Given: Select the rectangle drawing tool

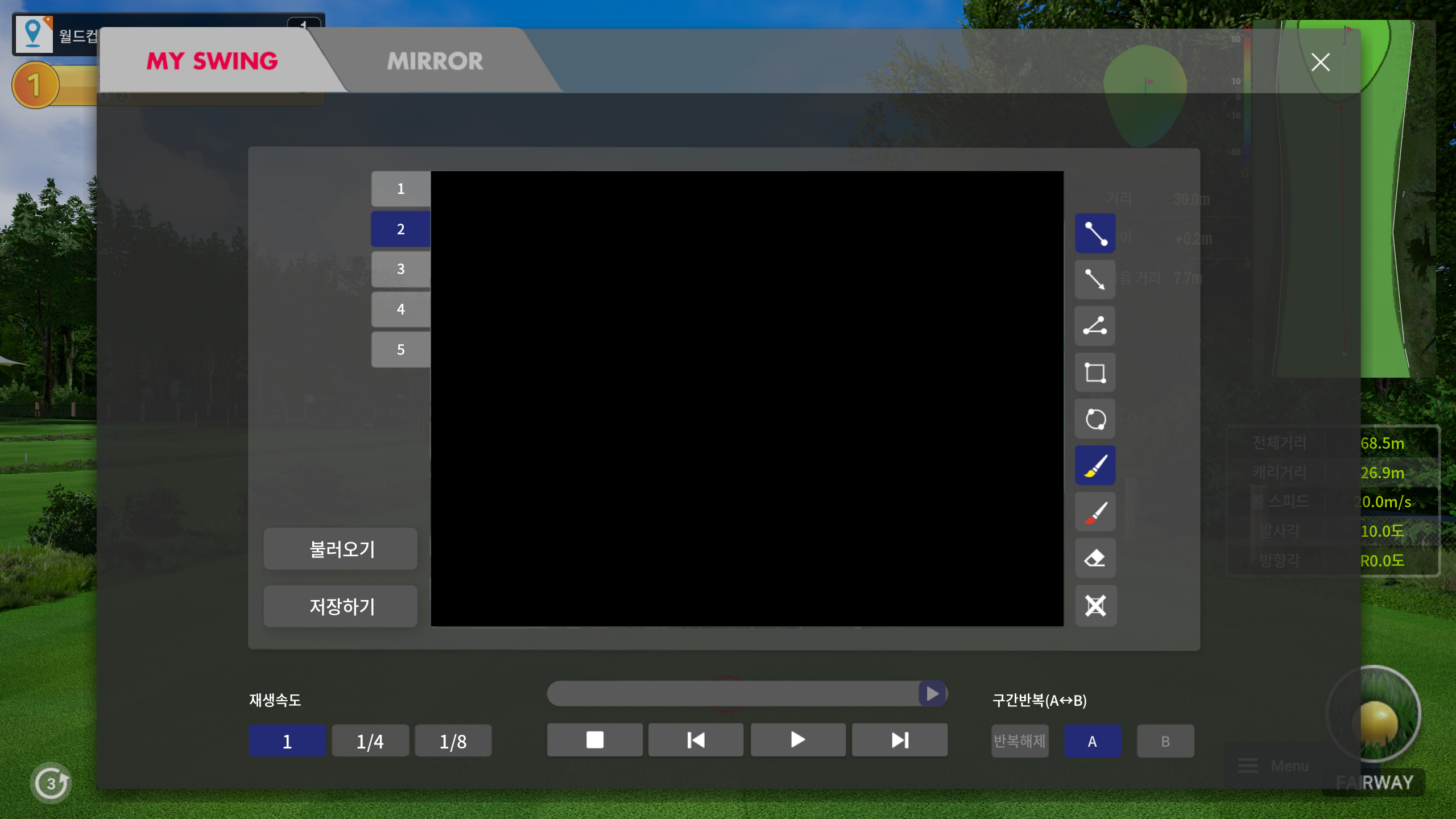Looking at the screenshot, I should pos(1095,373).
